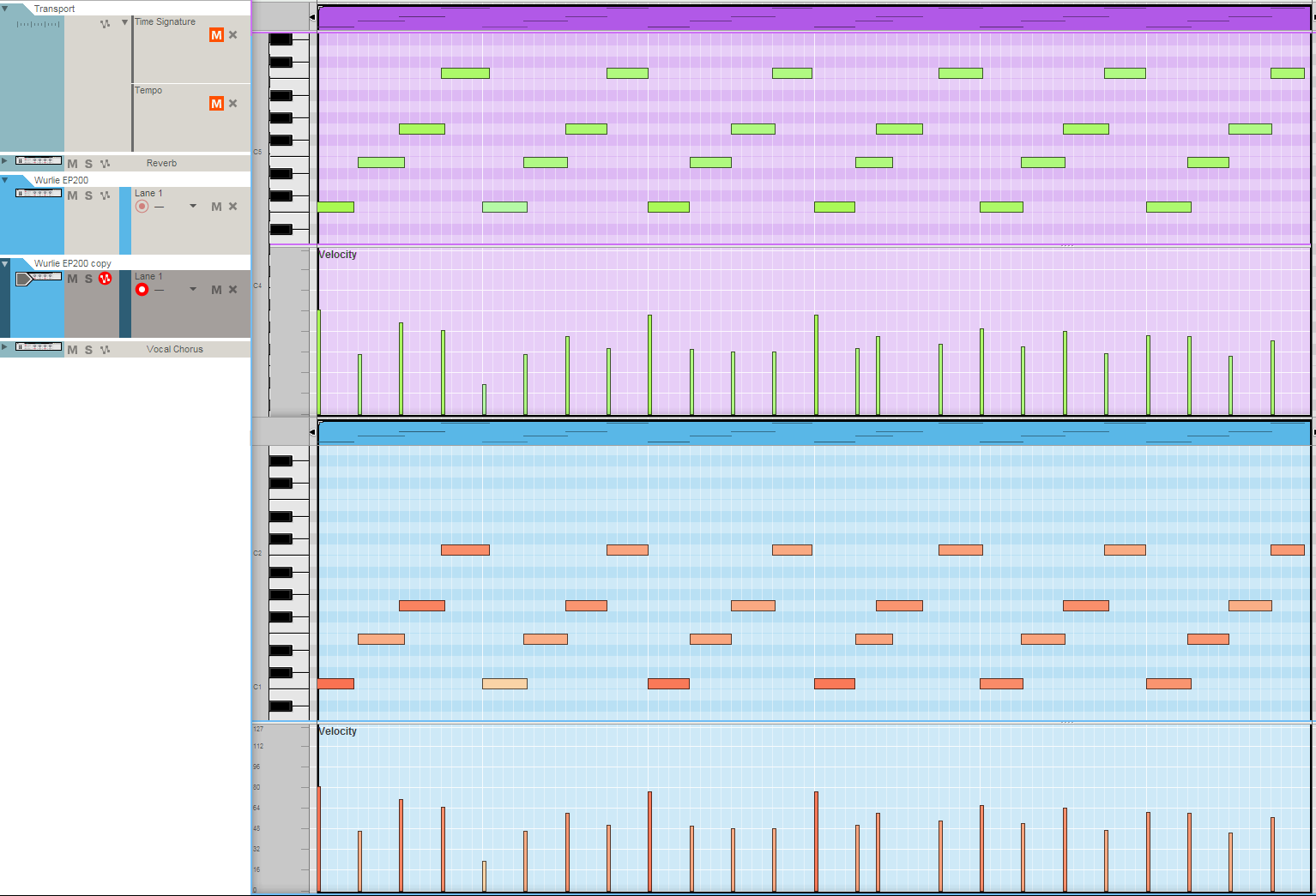
Task: Enable record on Wurlie EP200 Lane 1
Action: point(142,207)
